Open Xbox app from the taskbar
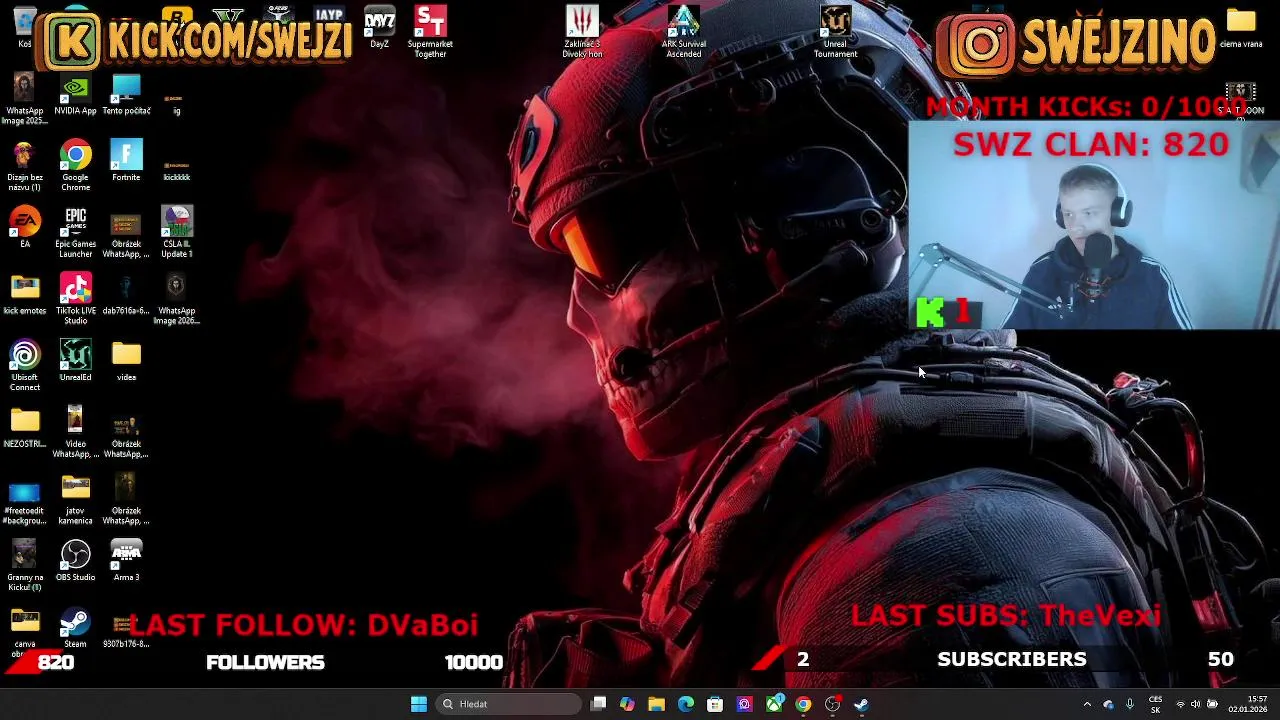The width and height of the screenshot is (1280, 720). [x=774, y=704]
